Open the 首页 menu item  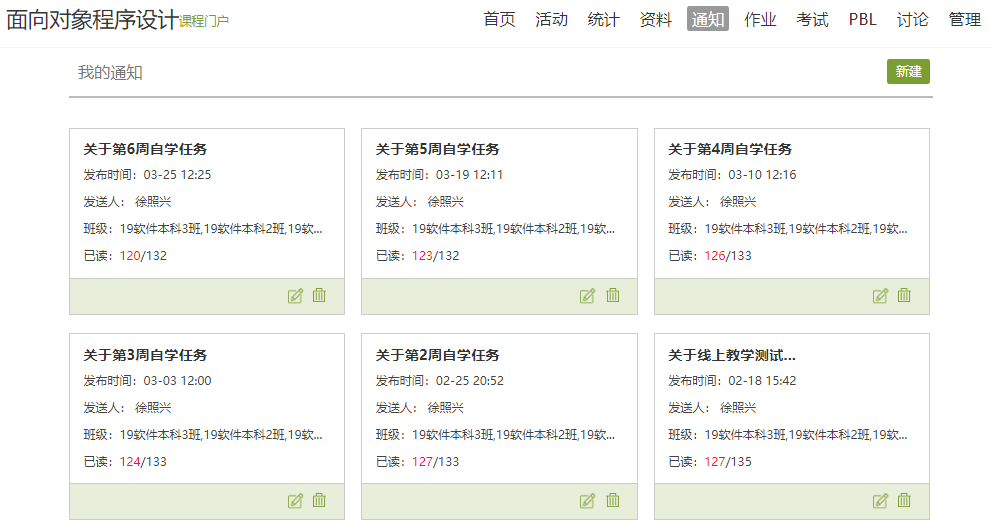pyautogui.click(x=499, y=19)
